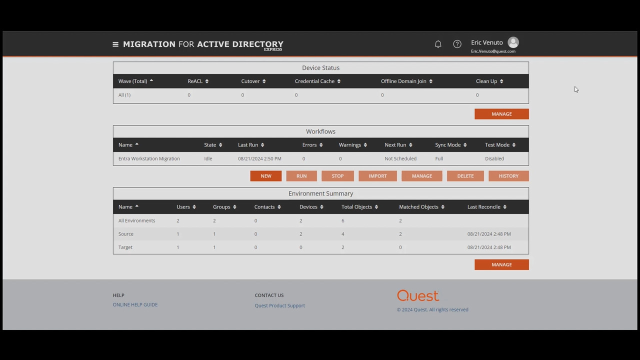
Task: Click the 08/21/2024 2:50 PM last run
Action: coord(260,158)
